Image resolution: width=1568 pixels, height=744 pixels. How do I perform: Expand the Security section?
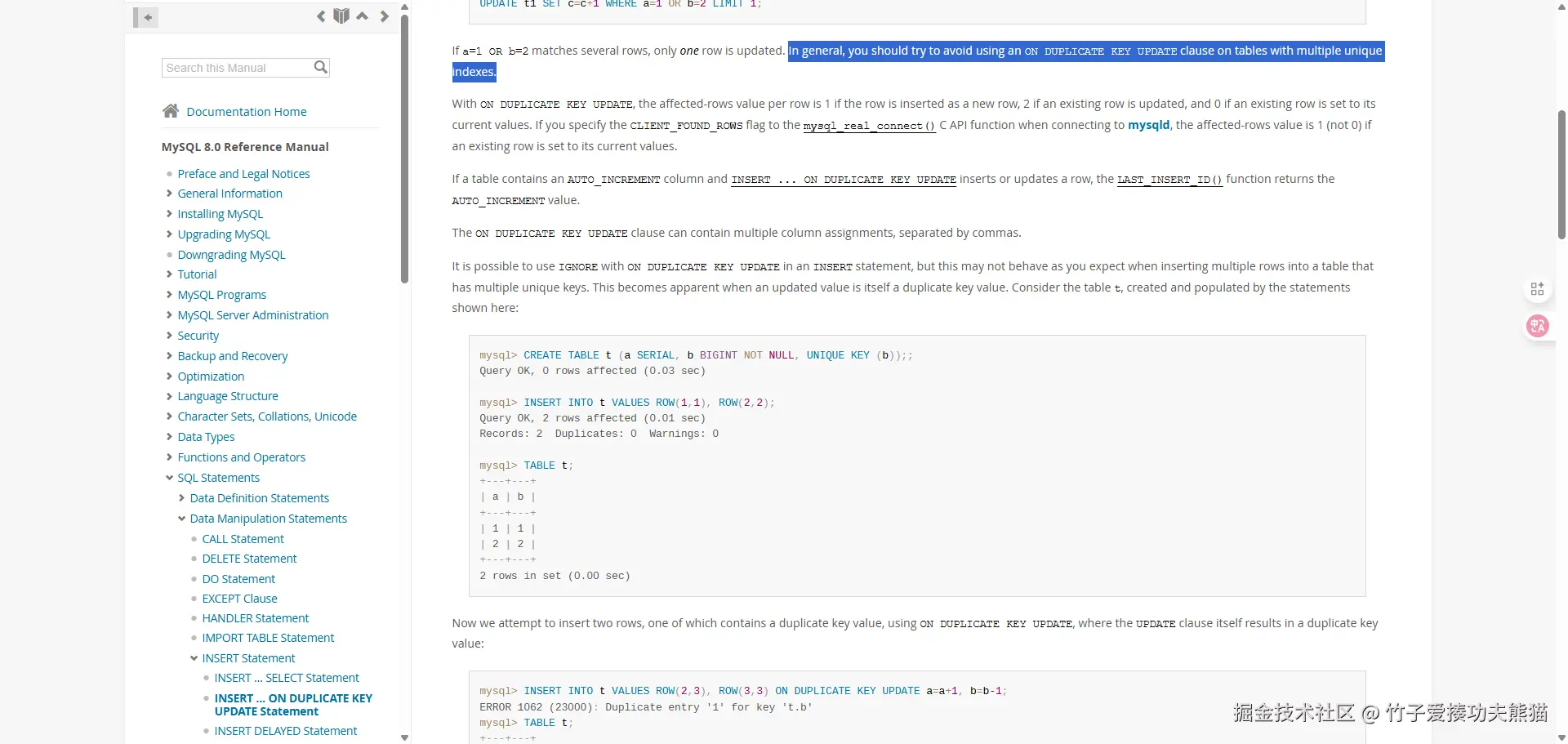(169, 336)
